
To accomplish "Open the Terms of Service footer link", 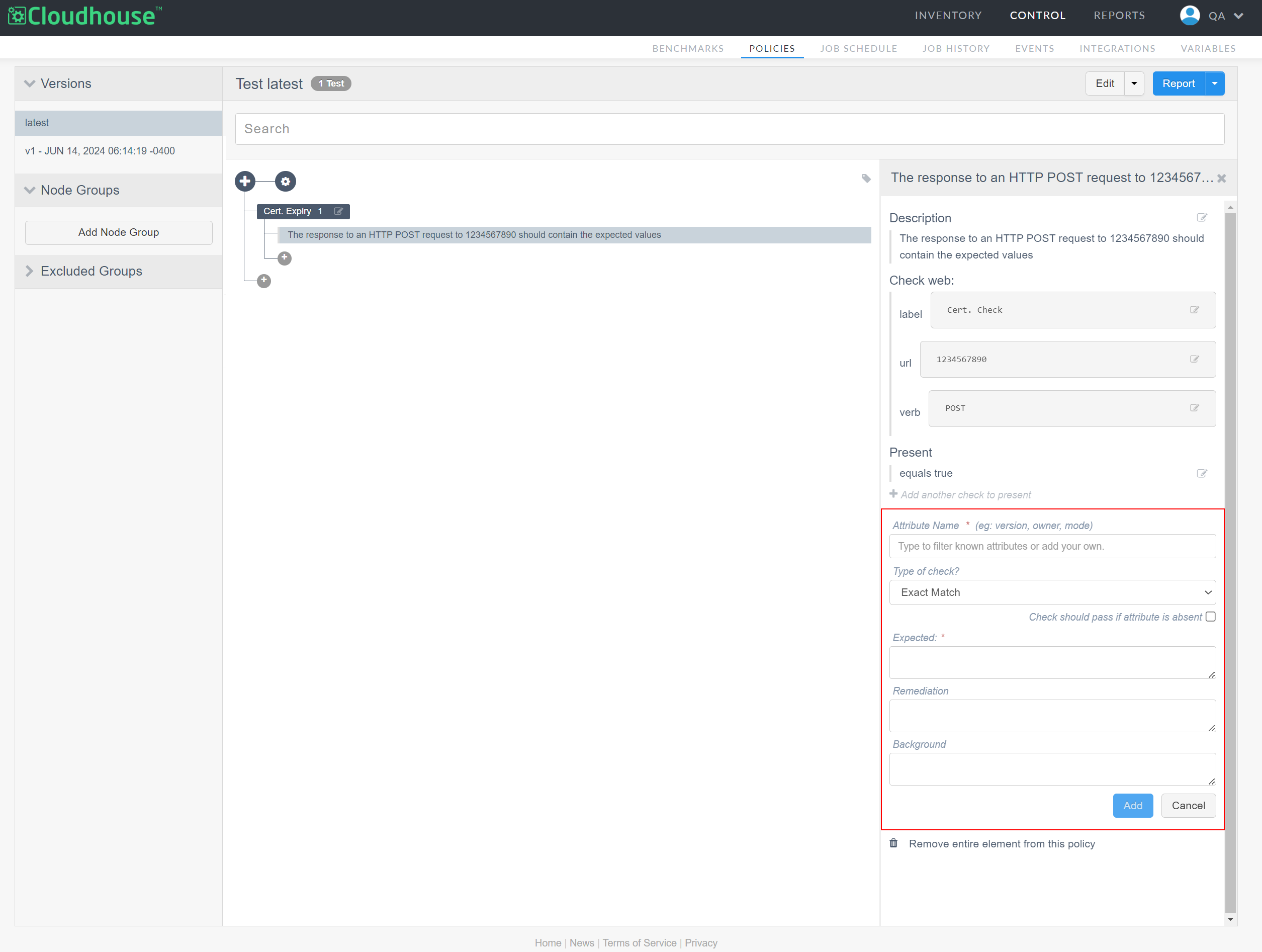I will click(639, 942).
